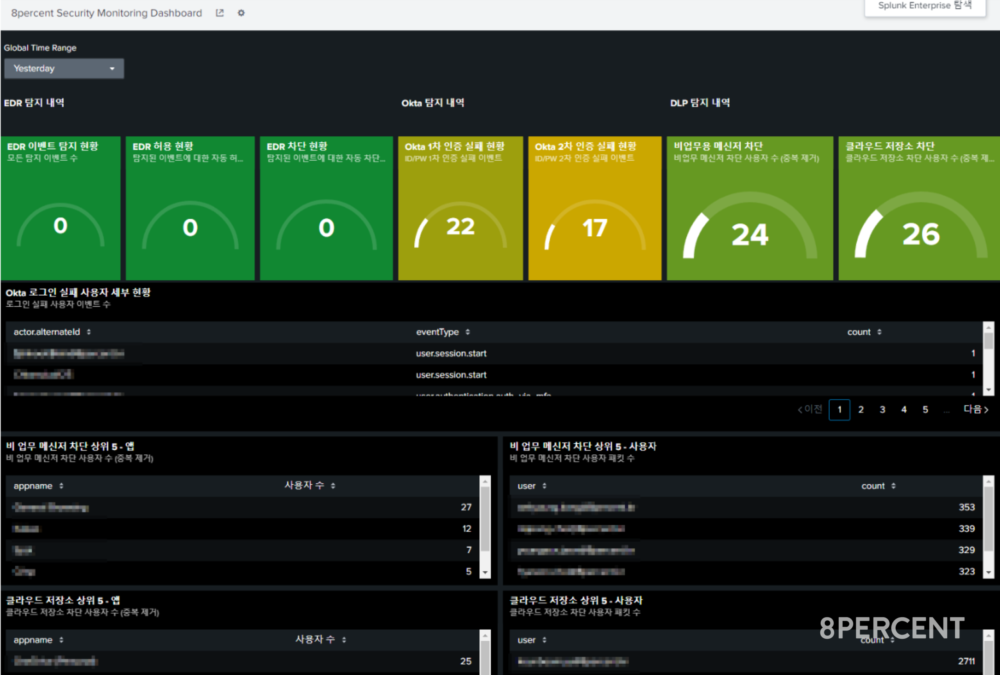Click the eventType column sort arrows
Viewport: 1000px width, 675px height.
(468, 332)
